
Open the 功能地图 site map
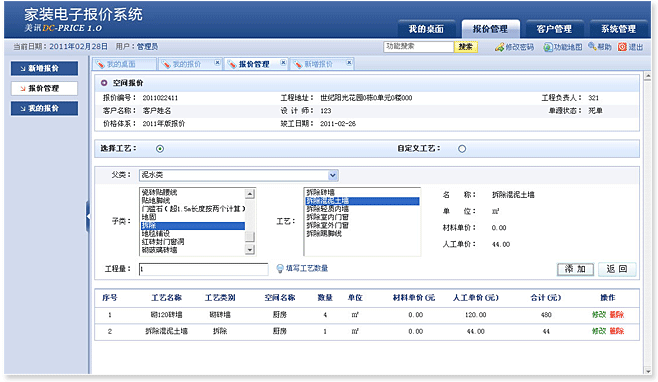pyautogui.click(x=563, y=47)
